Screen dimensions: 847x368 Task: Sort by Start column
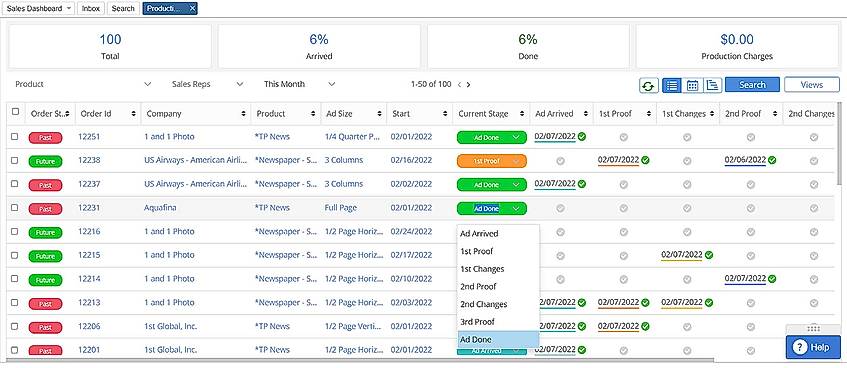(445, 114)
